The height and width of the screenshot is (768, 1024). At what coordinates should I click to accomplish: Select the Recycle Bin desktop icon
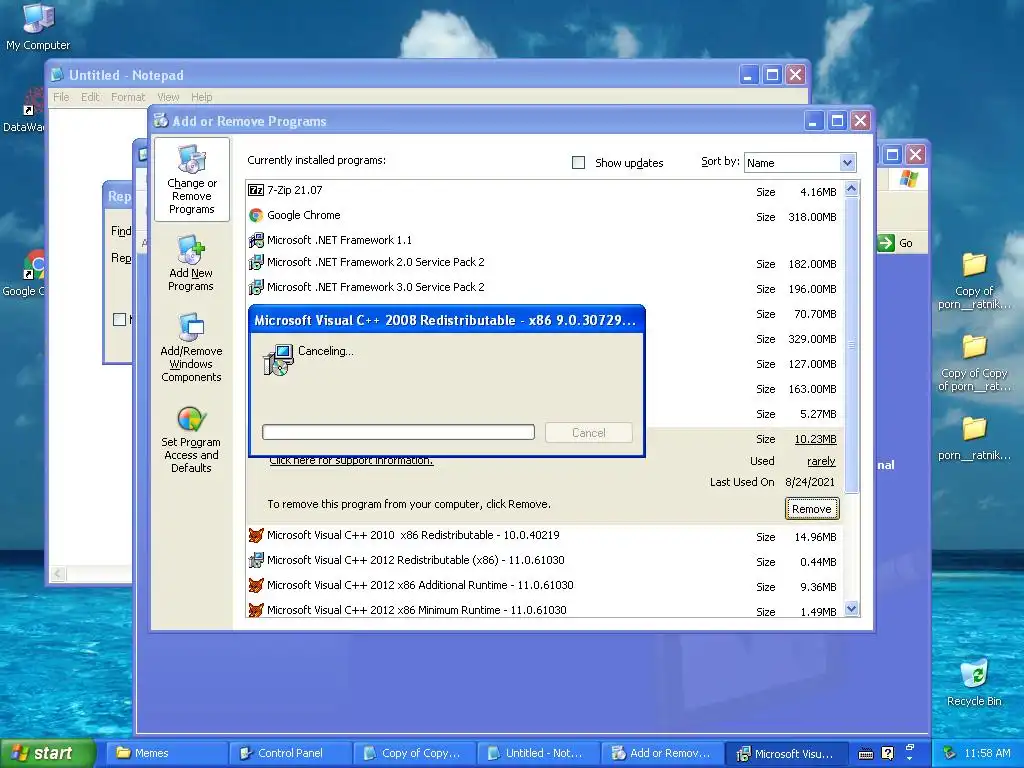point(974,682)
